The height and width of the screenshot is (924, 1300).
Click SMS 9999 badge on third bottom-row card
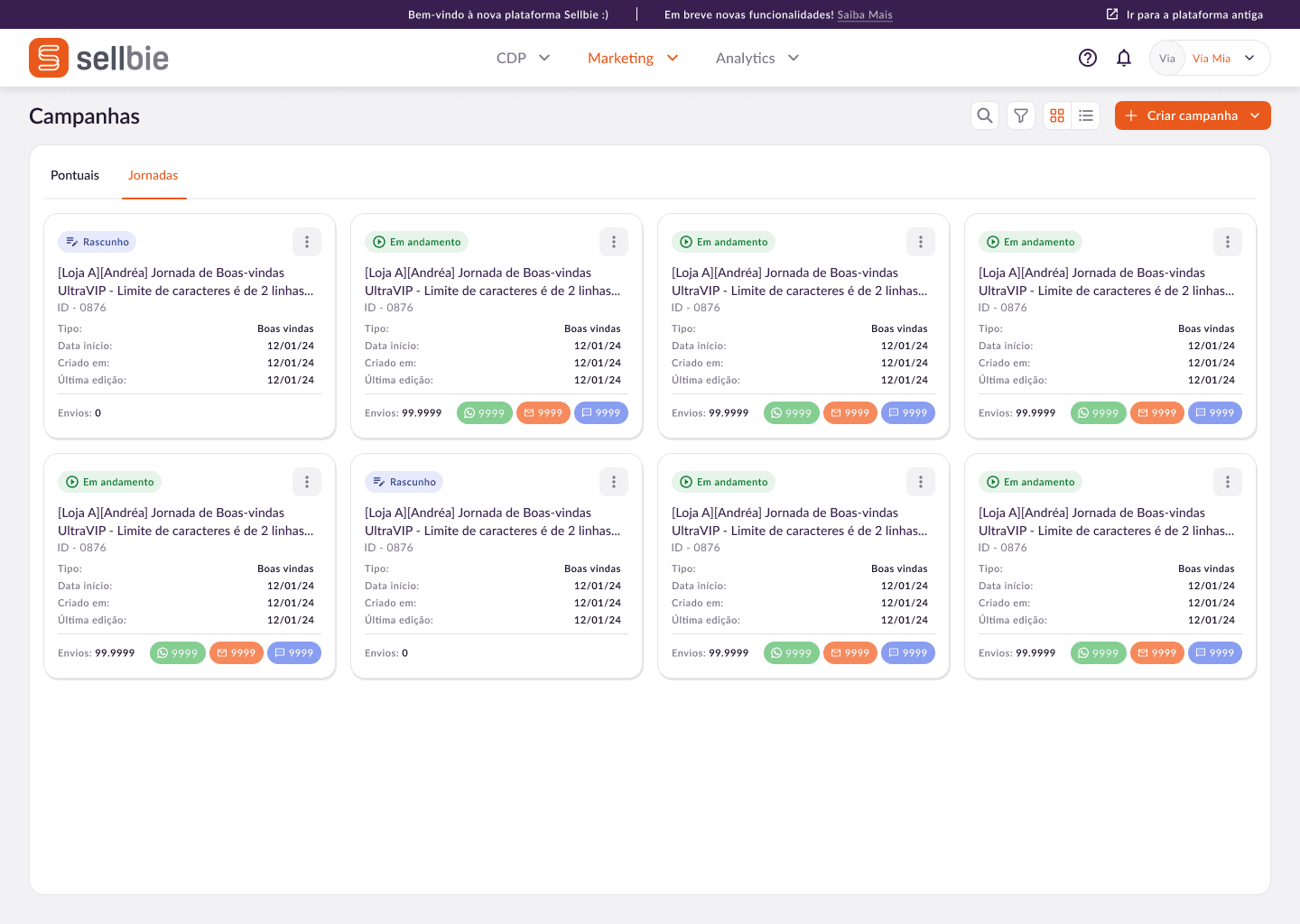point(908,653)
